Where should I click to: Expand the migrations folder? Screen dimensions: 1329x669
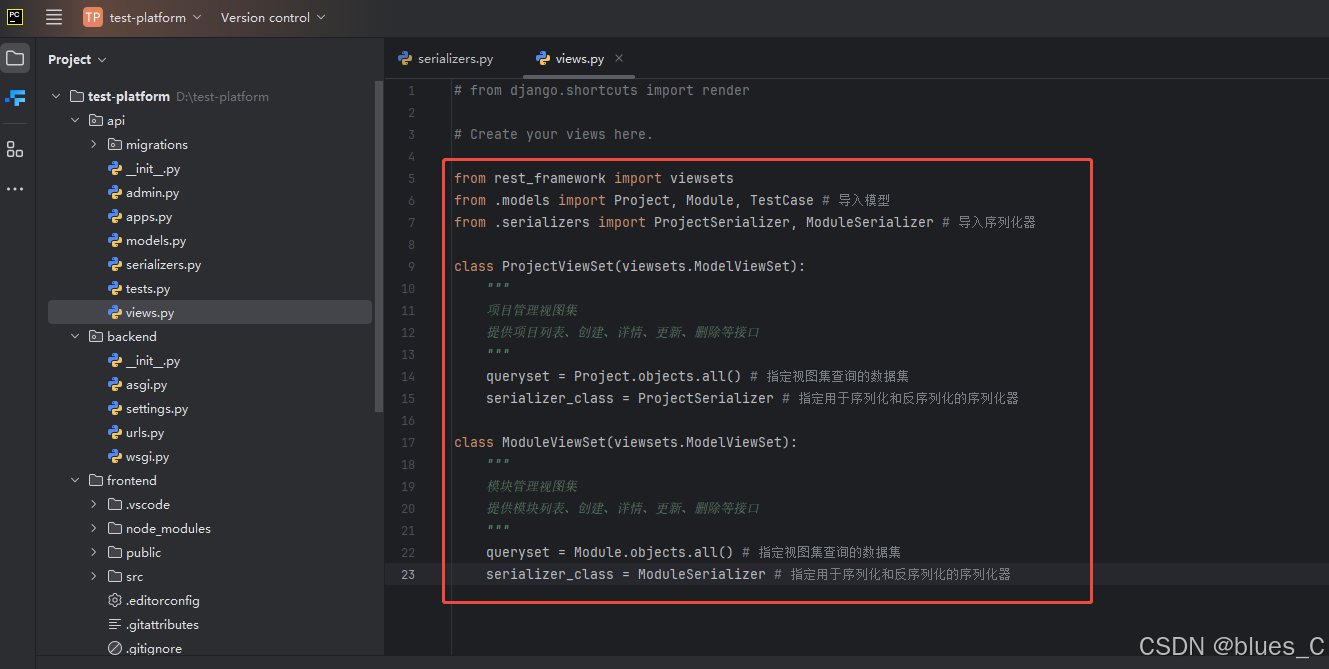point(94,145)
